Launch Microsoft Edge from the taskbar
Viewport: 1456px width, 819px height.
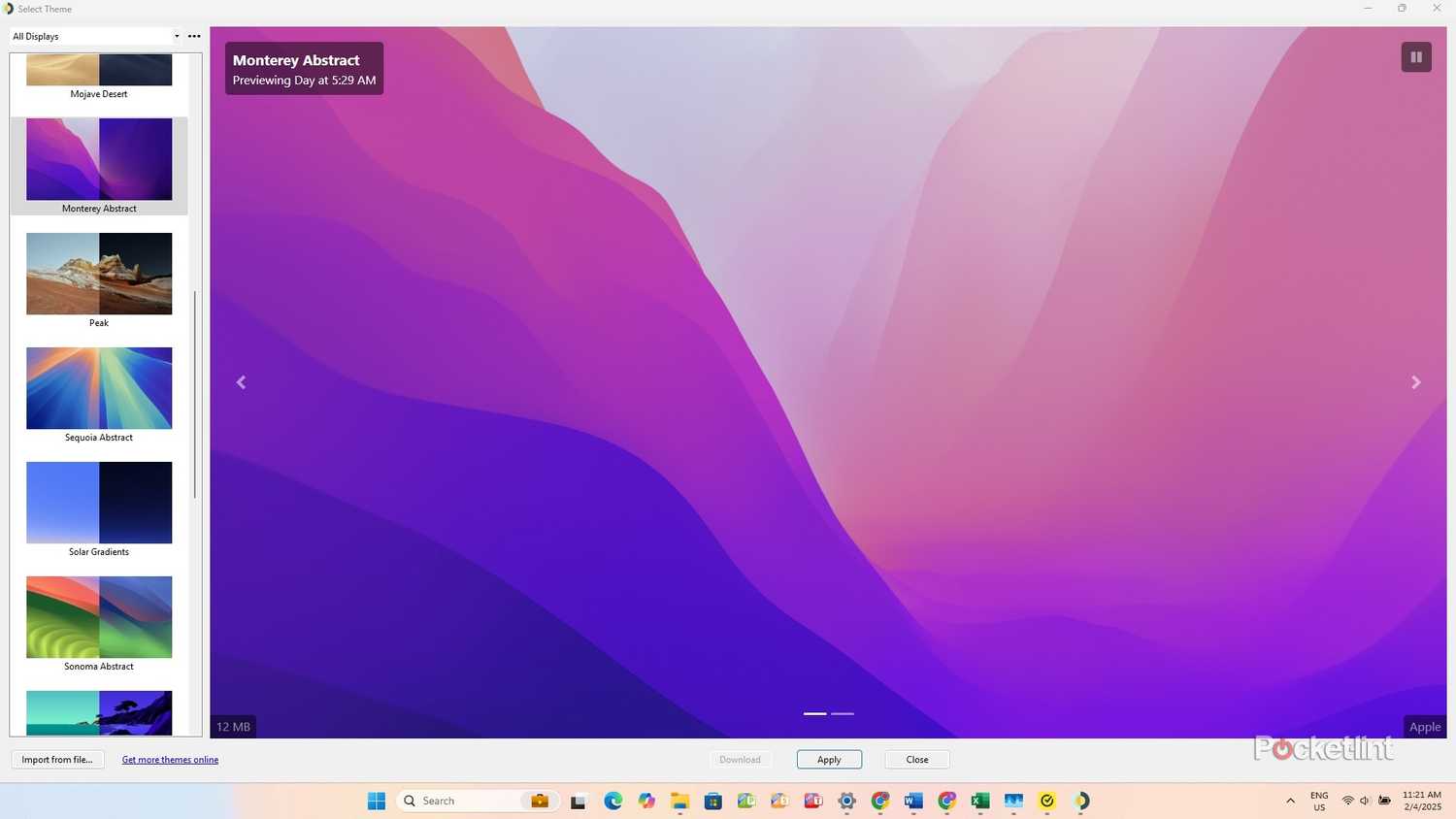pyautogui.click(x=612, y=801)
